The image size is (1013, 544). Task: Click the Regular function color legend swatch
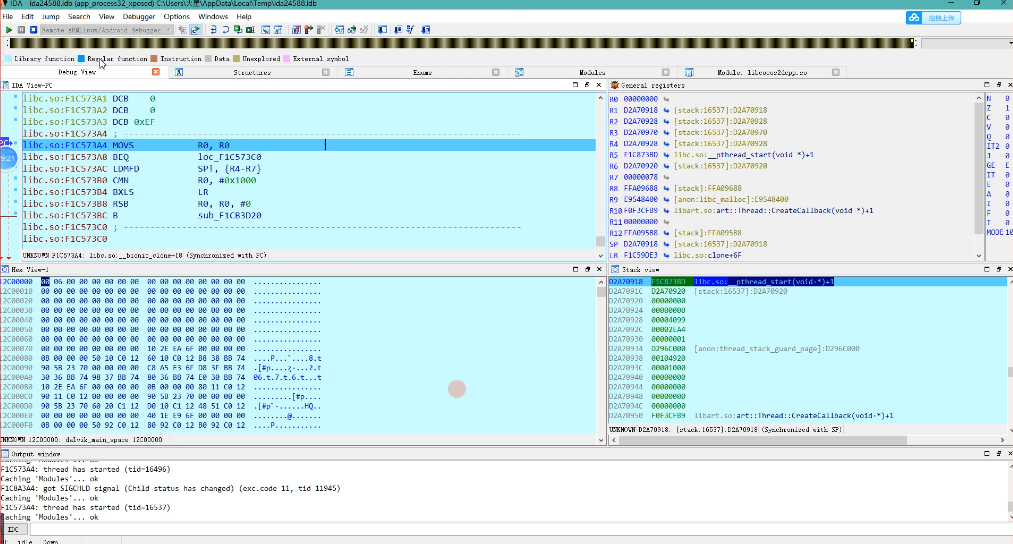pos(82,59)
